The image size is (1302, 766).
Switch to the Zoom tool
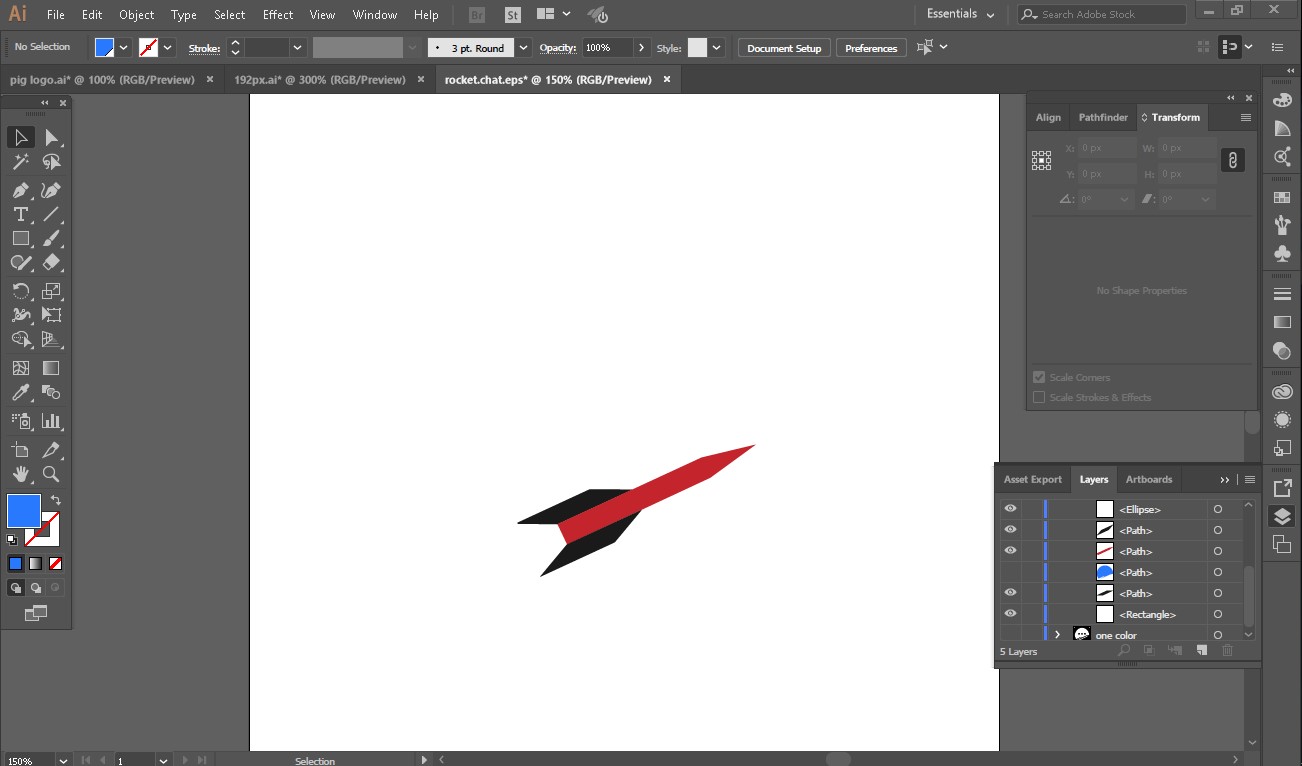51,474
